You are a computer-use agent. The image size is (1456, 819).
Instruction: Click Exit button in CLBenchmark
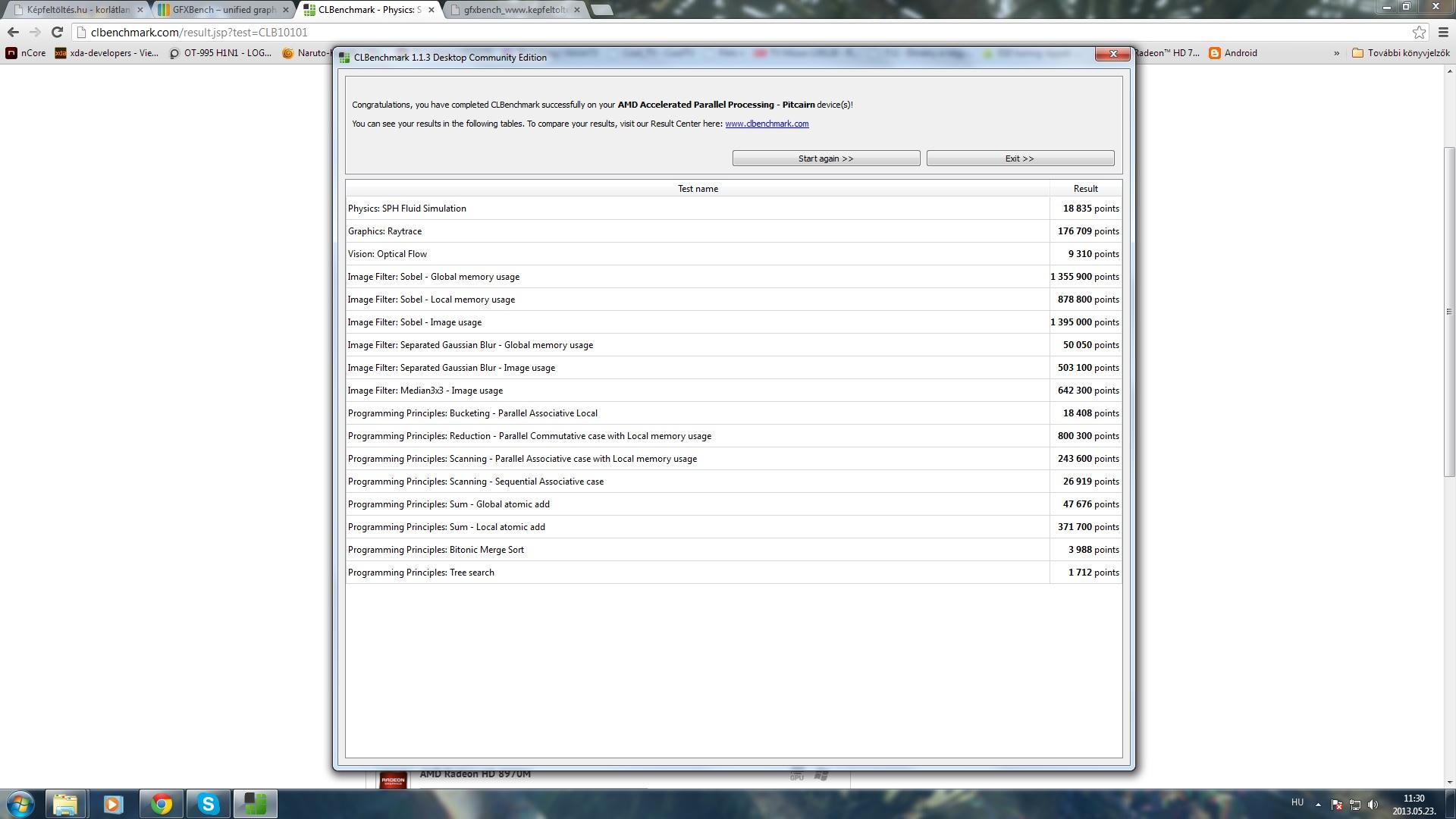(x=1020, y=158)
